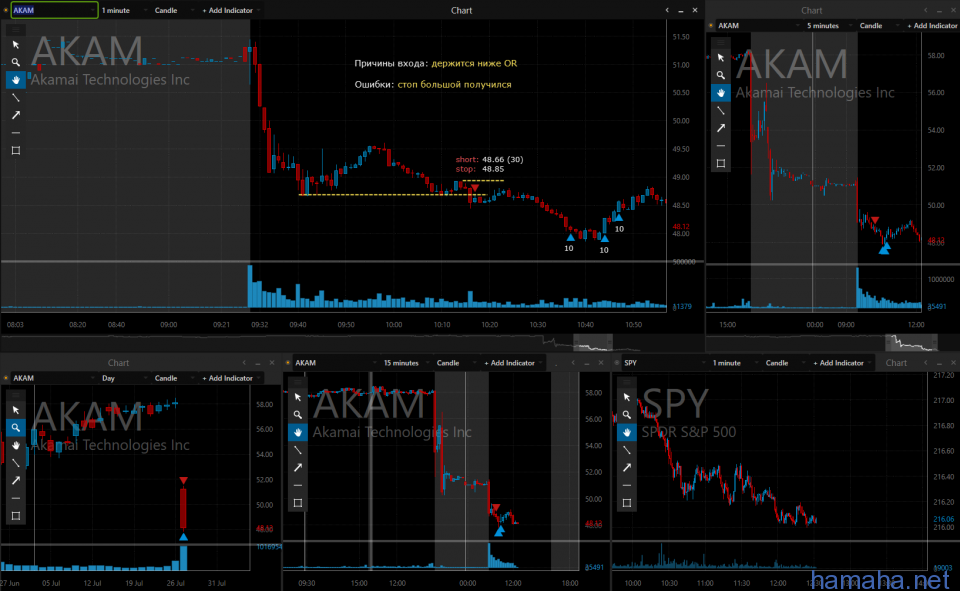This screenshot has width=960, height=591.
Task: Open the '1 minute' timeframe dropdown on the AKAM chart
Action: [x=123, y=10]
